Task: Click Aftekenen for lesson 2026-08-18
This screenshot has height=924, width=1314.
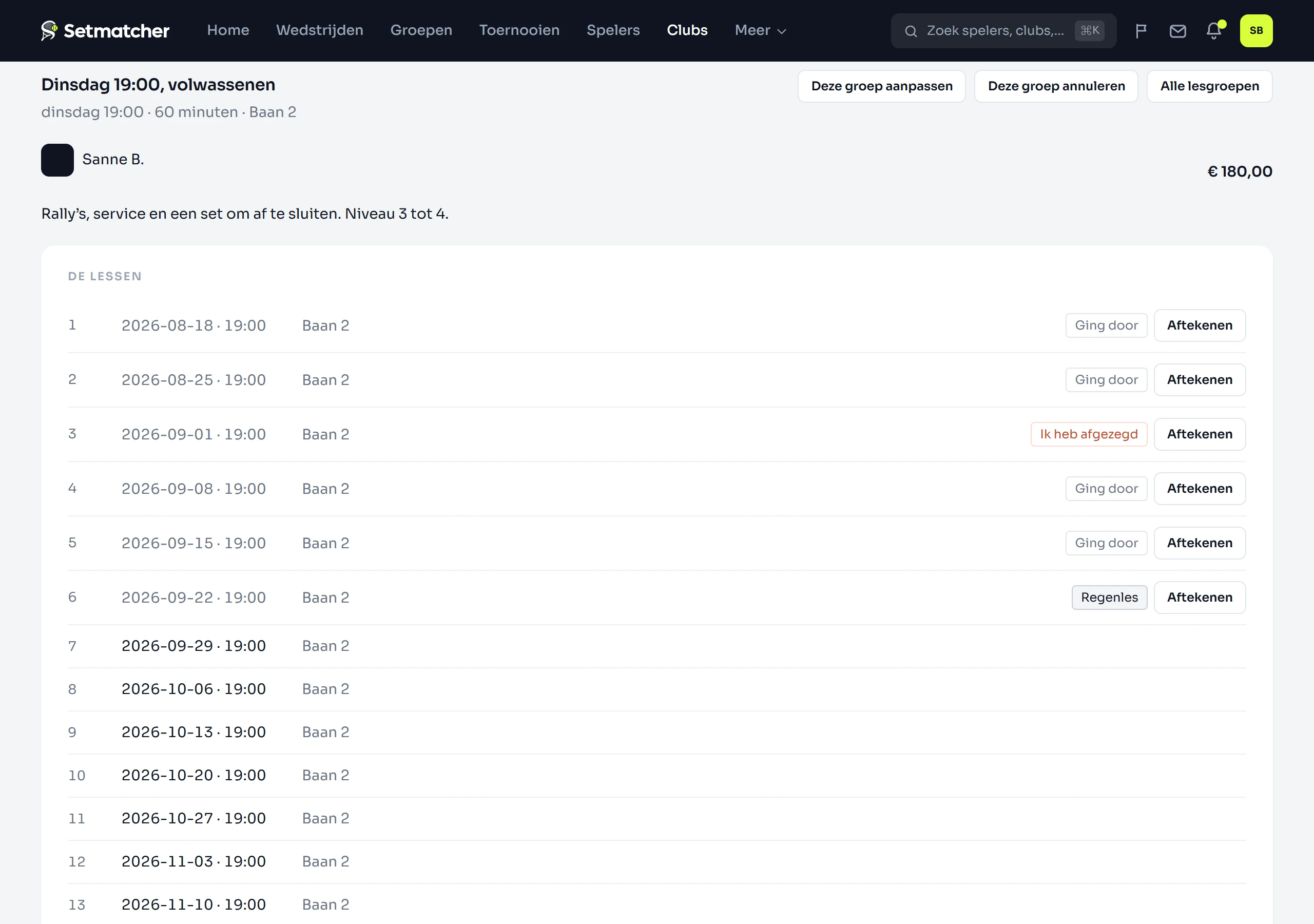Action: coord(1200,325)
